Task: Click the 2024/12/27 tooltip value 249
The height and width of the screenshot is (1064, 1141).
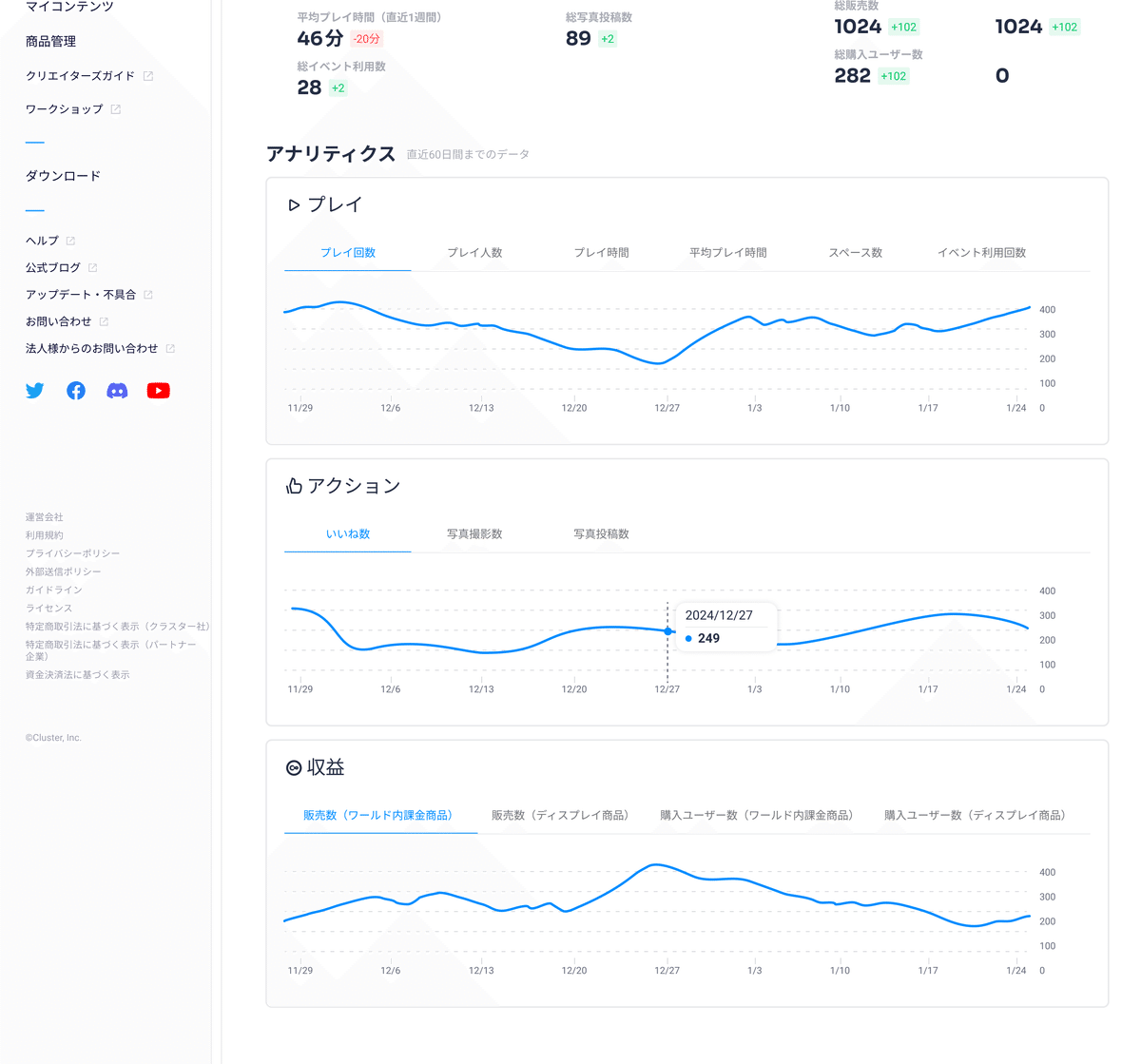Action: (x=708, y=639)
